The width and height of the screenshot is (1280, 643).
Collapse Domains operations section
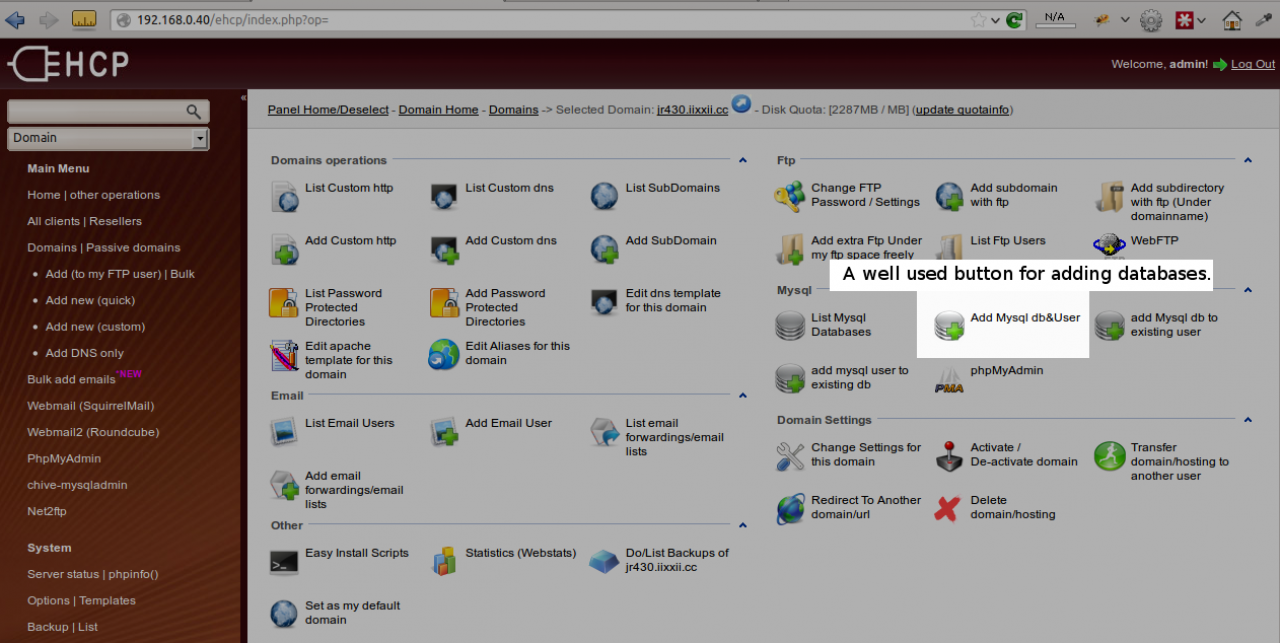tap(742, 160)
